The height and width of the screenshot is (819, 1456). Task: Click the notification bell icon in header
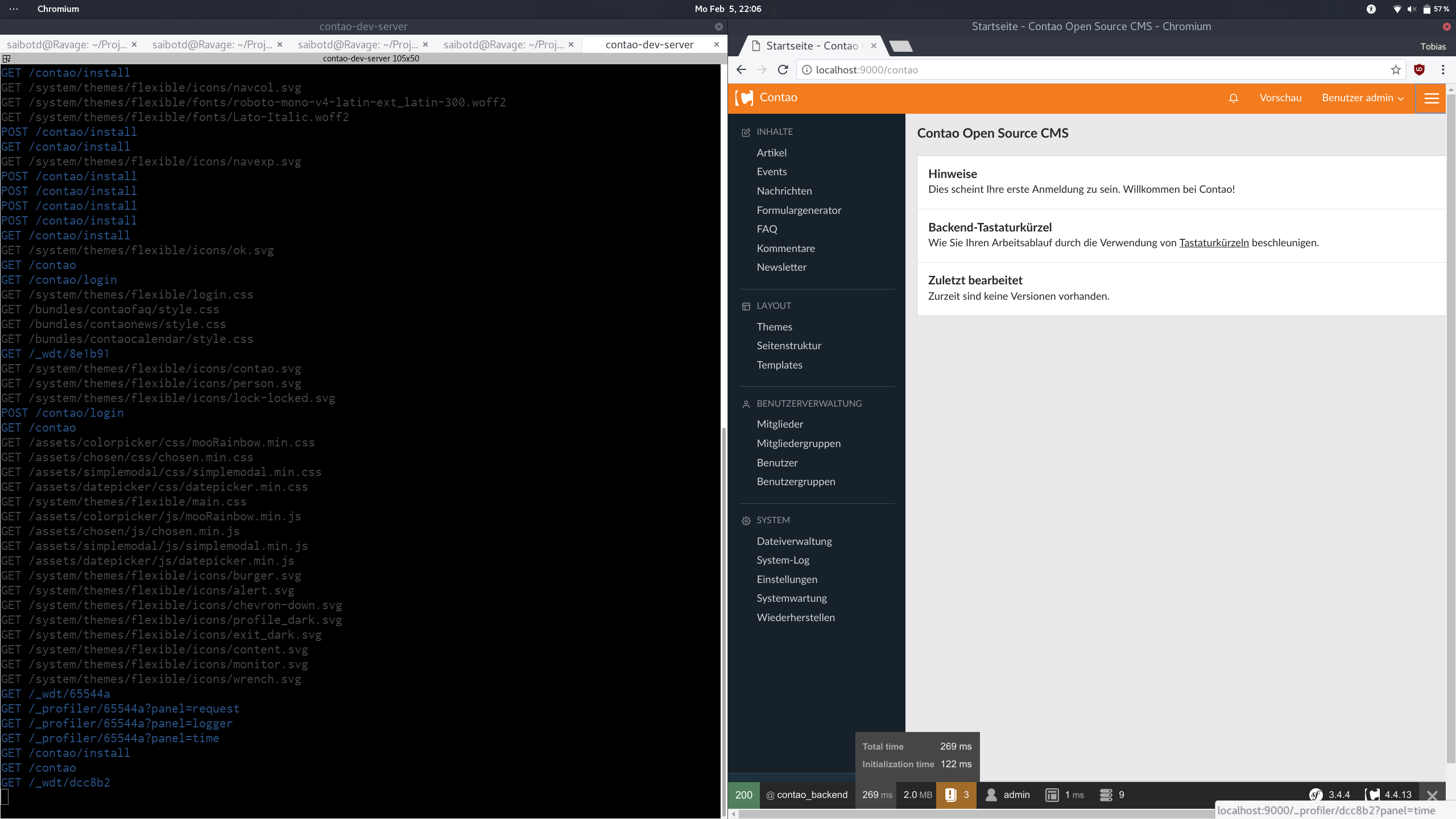point(1233,98)
